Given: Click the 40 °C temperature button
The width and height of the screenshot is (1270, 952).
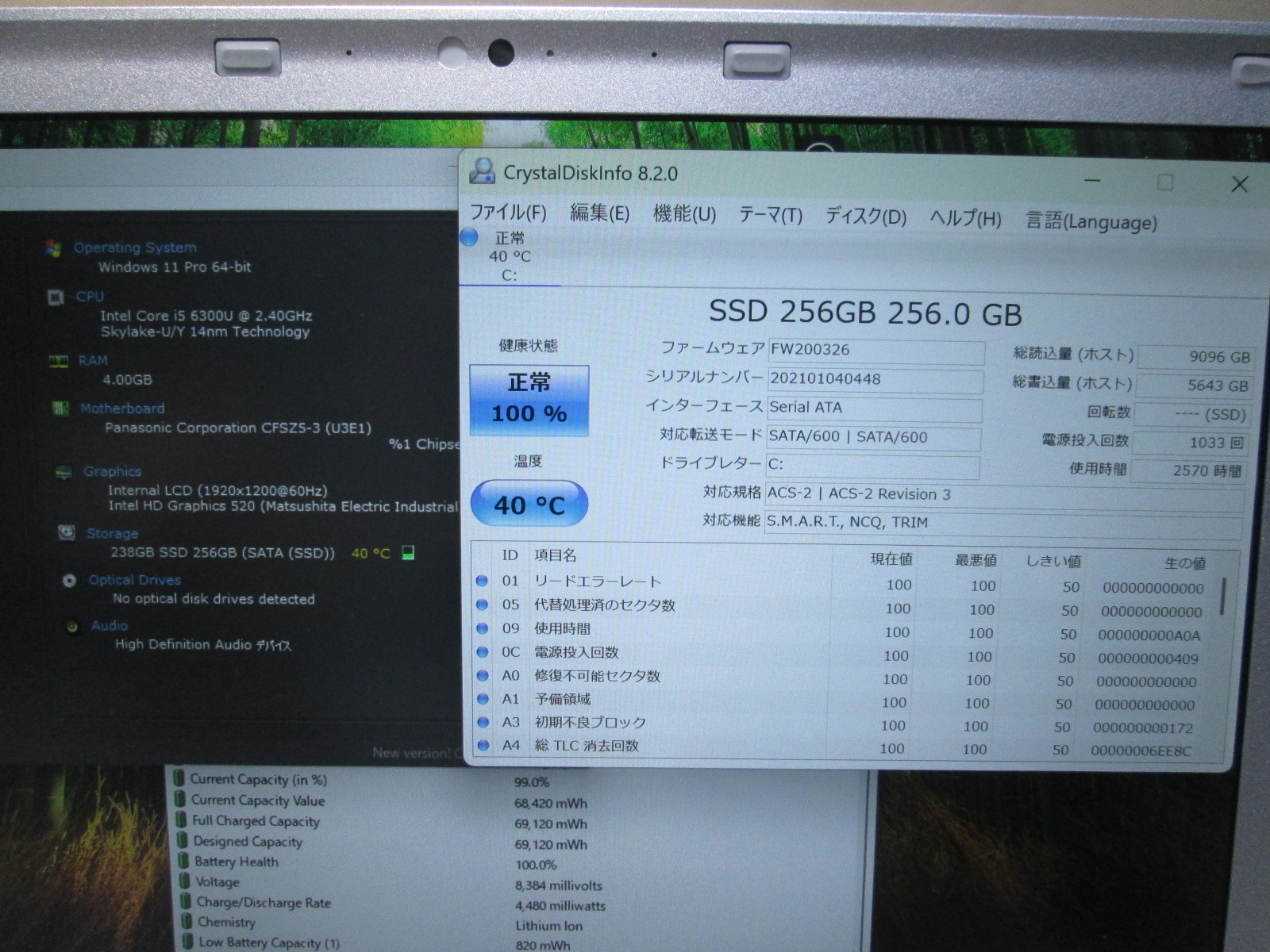Looking at the screenshot, I should (529, 505).
